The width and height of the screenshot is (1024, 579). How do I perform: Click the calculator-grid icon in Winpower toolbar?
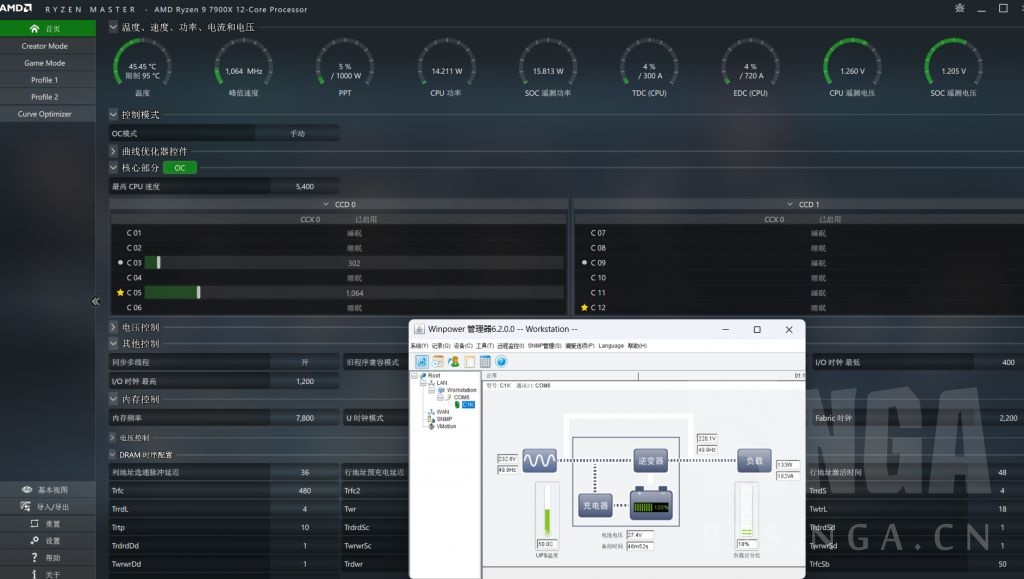point(485,361)
